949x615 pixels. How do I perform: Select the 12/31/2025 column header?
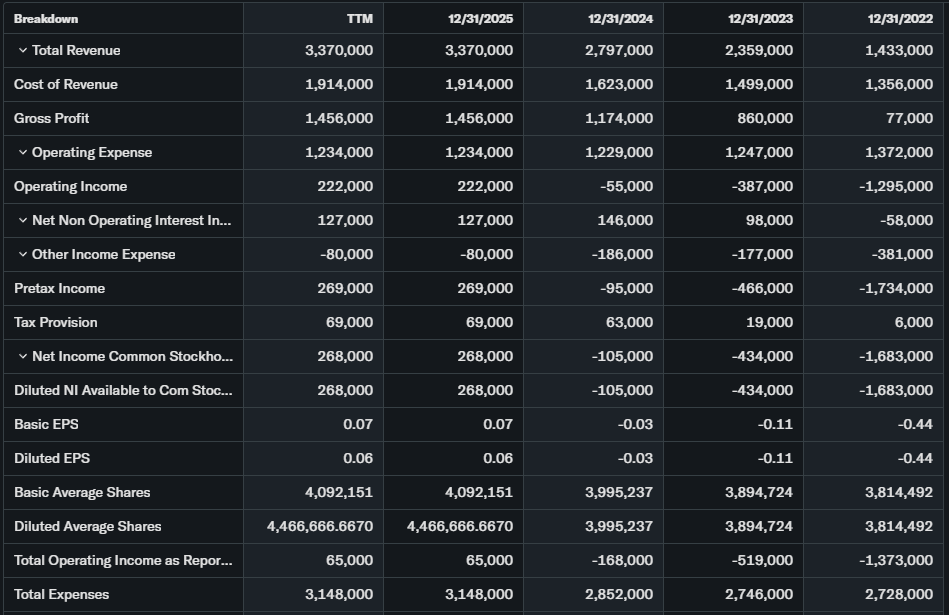pyautogui.click(x=480, y=19)
